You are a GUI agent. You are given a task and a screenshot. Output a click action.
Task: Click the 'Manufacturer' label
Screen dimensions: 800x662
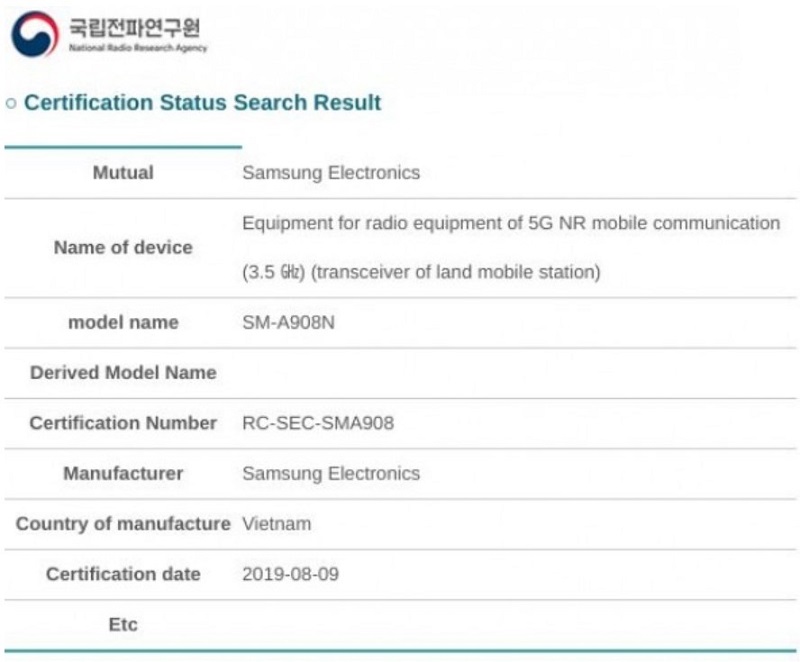point(123,473)
